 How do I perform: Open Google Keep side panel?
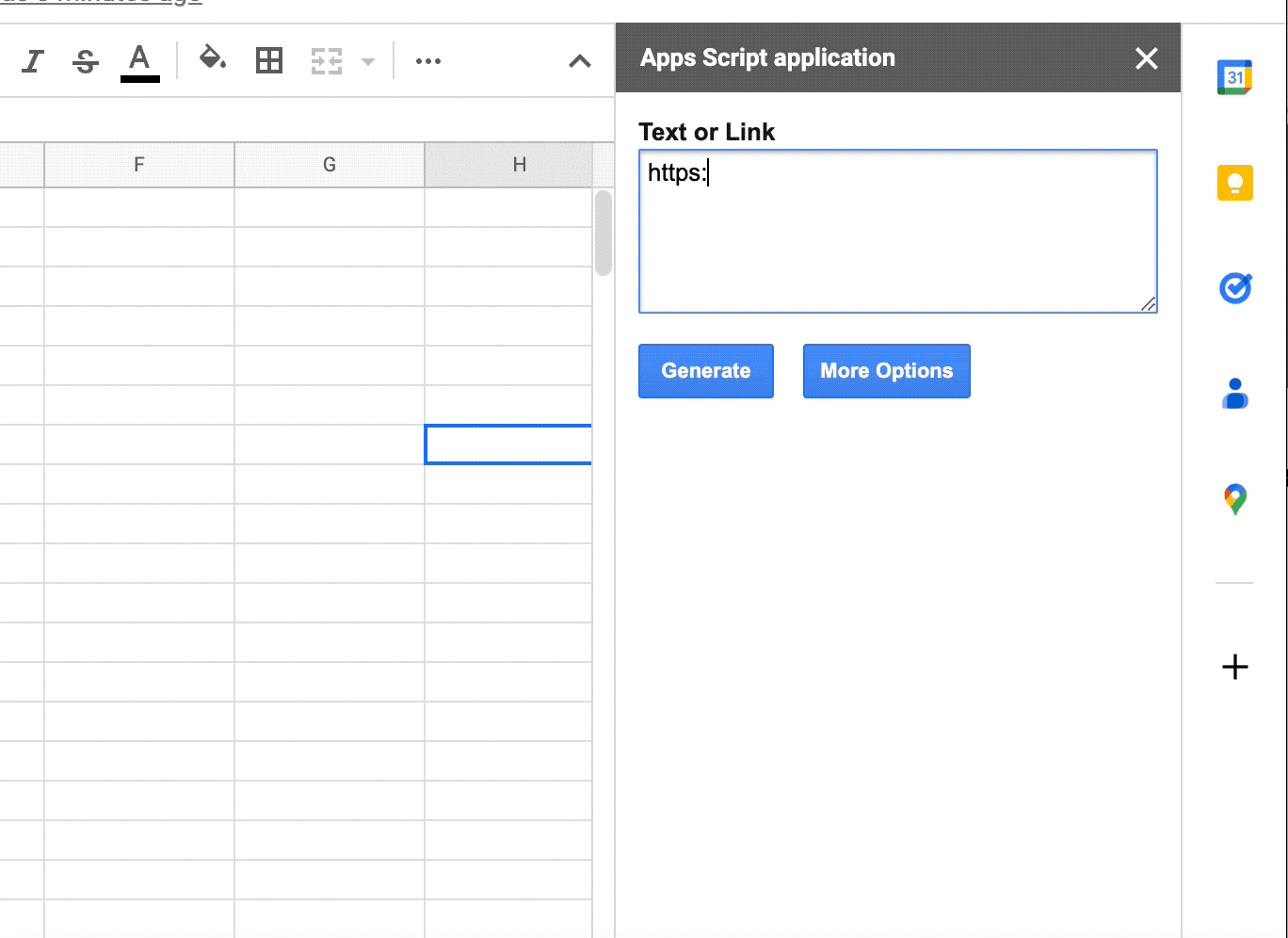[x=1234, y=183]
